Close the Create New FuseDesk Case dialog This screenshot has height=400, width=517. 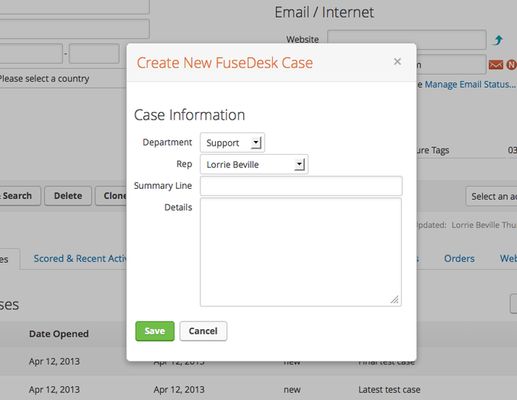[397, 61]
